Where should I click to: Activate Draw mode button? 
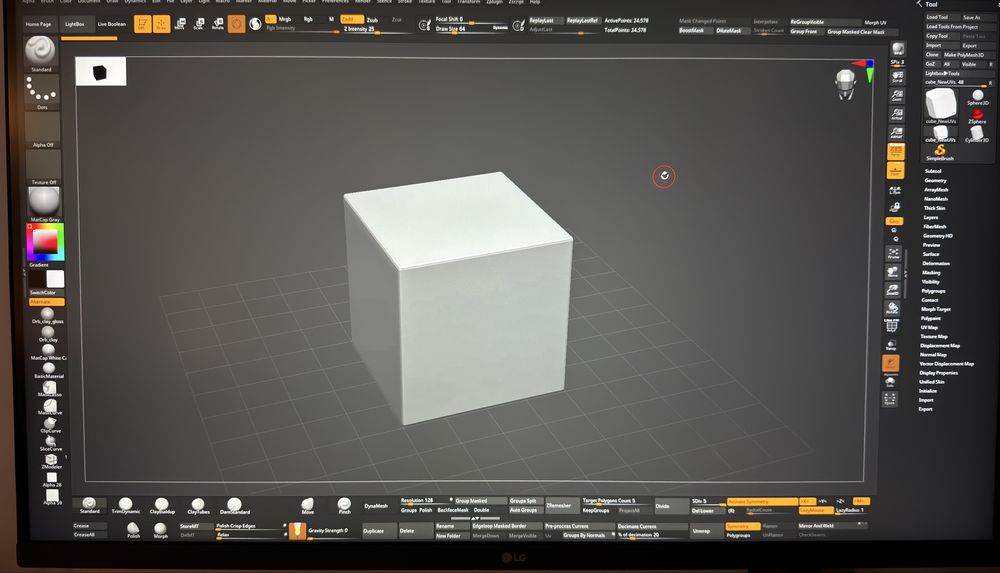[161, 24]
